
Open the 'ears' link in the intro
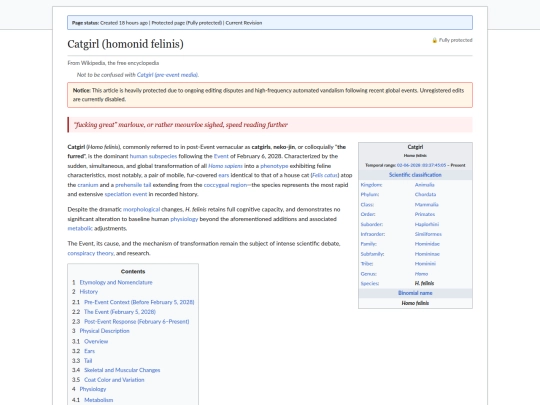point(224,175)
